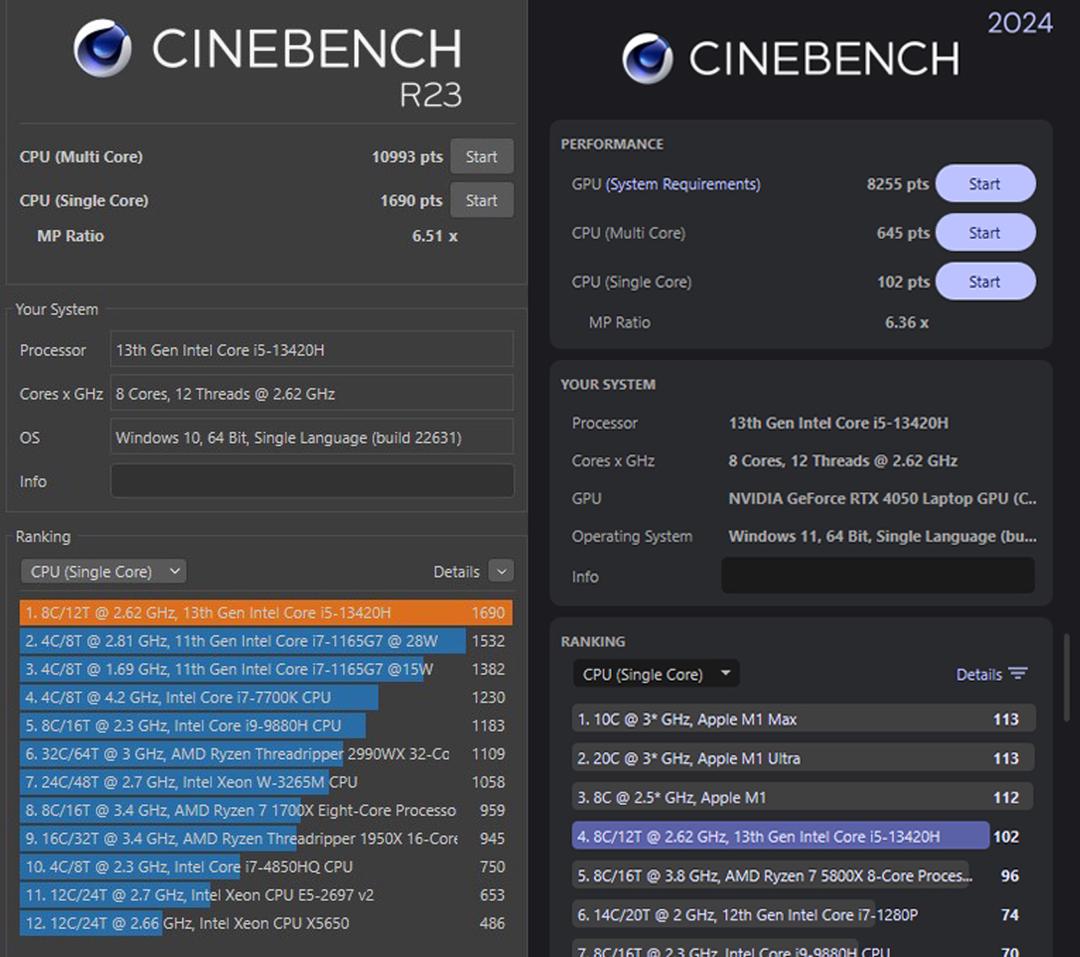Screen dimensions: 1080x957
Task: Open 2024 ranking CPU (Single Core) dropdown
Action: point(655,674)
